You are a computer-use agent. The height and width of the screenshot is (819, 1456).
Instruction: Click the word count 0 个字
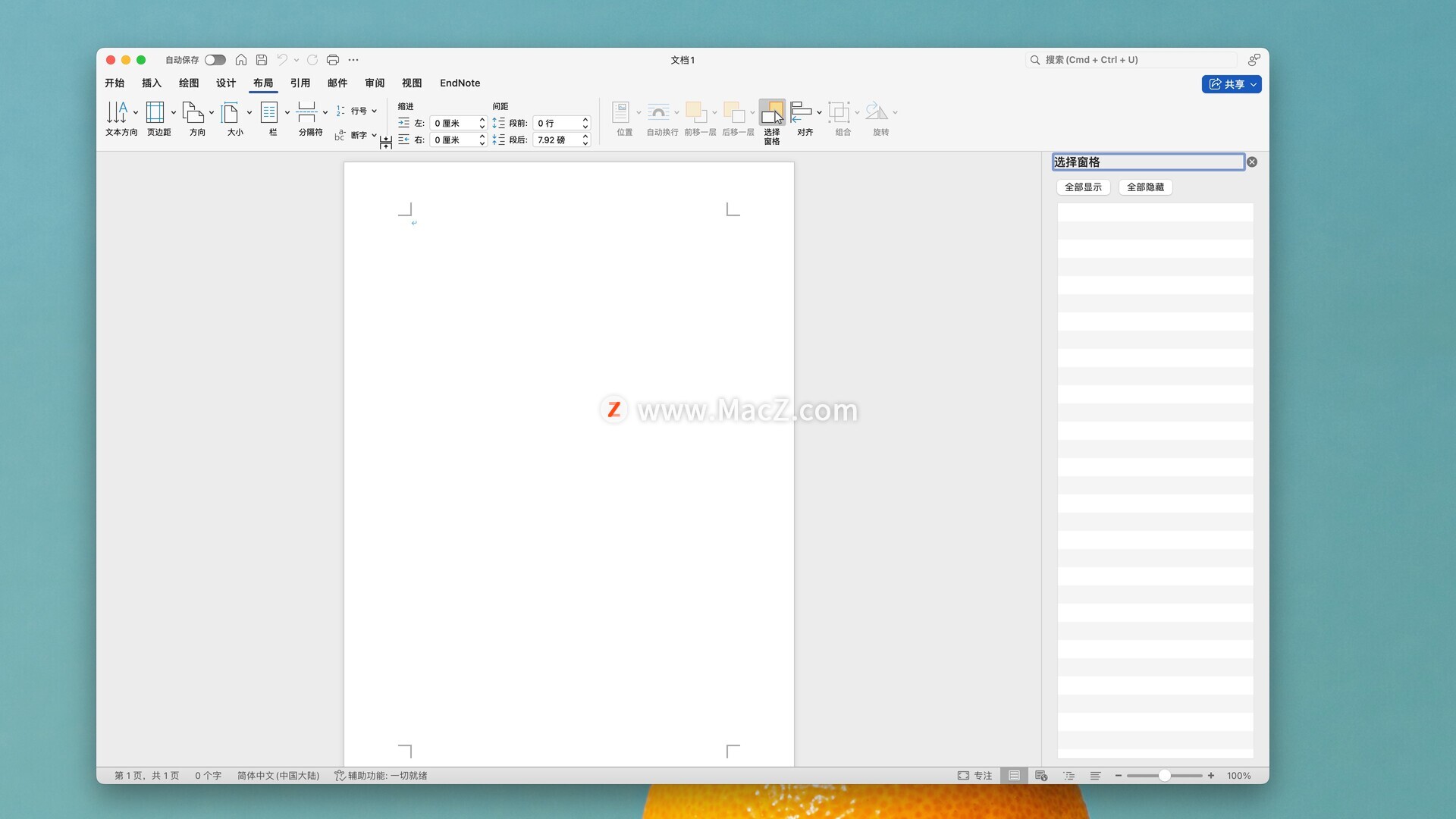pos(208,776)
